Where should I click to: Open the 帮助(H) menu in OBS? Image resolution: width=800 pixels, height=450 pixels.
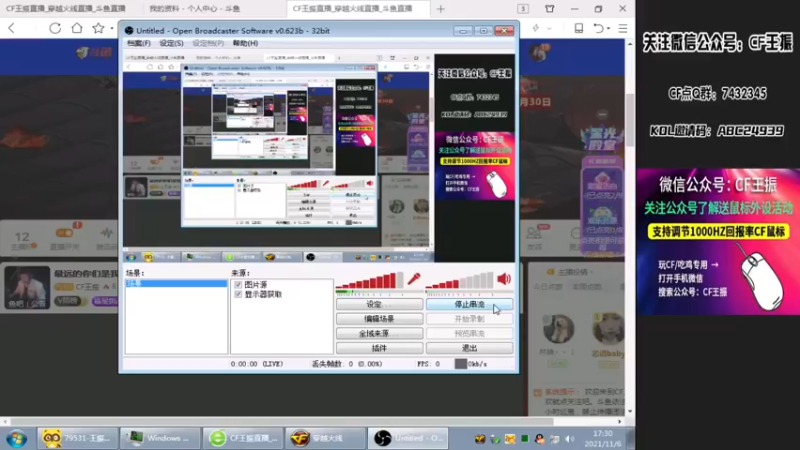[x=245, y=43]
